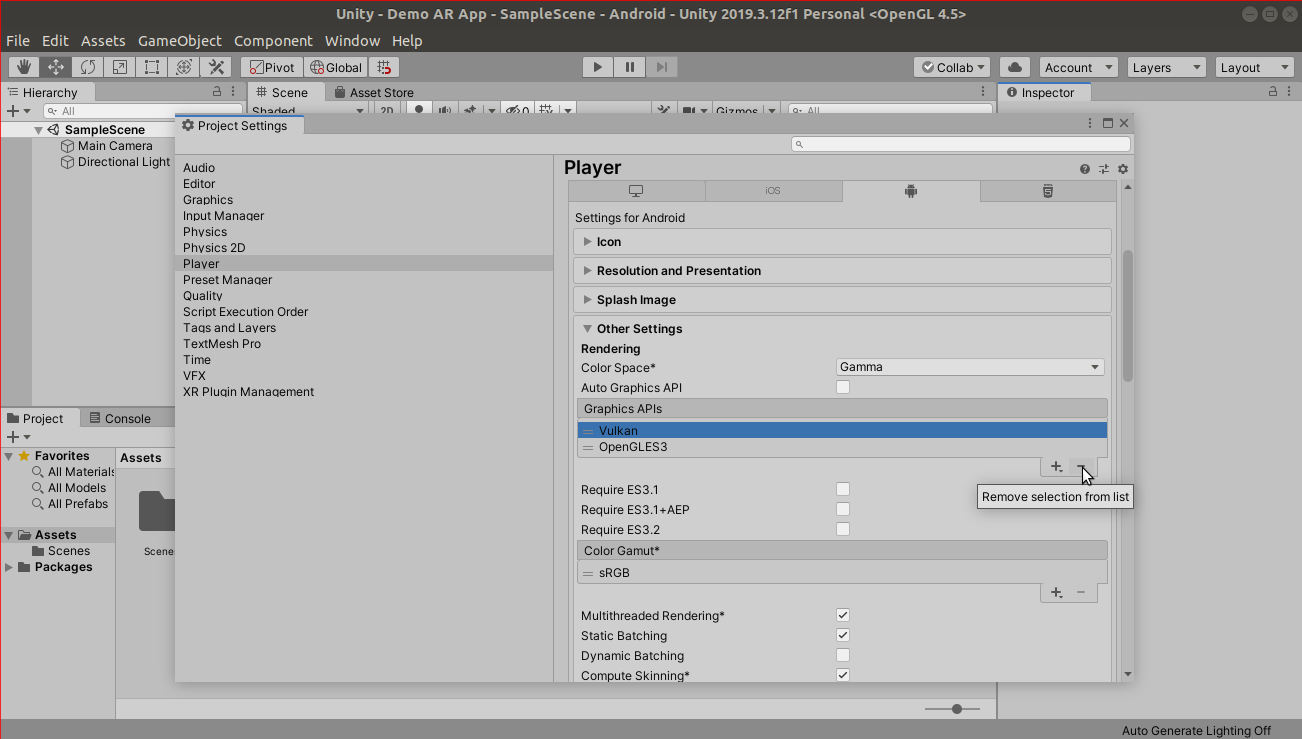This screenshot has width=1302, height=739.
Task: Open the Layers dropdown
Action: [1166, 67]
